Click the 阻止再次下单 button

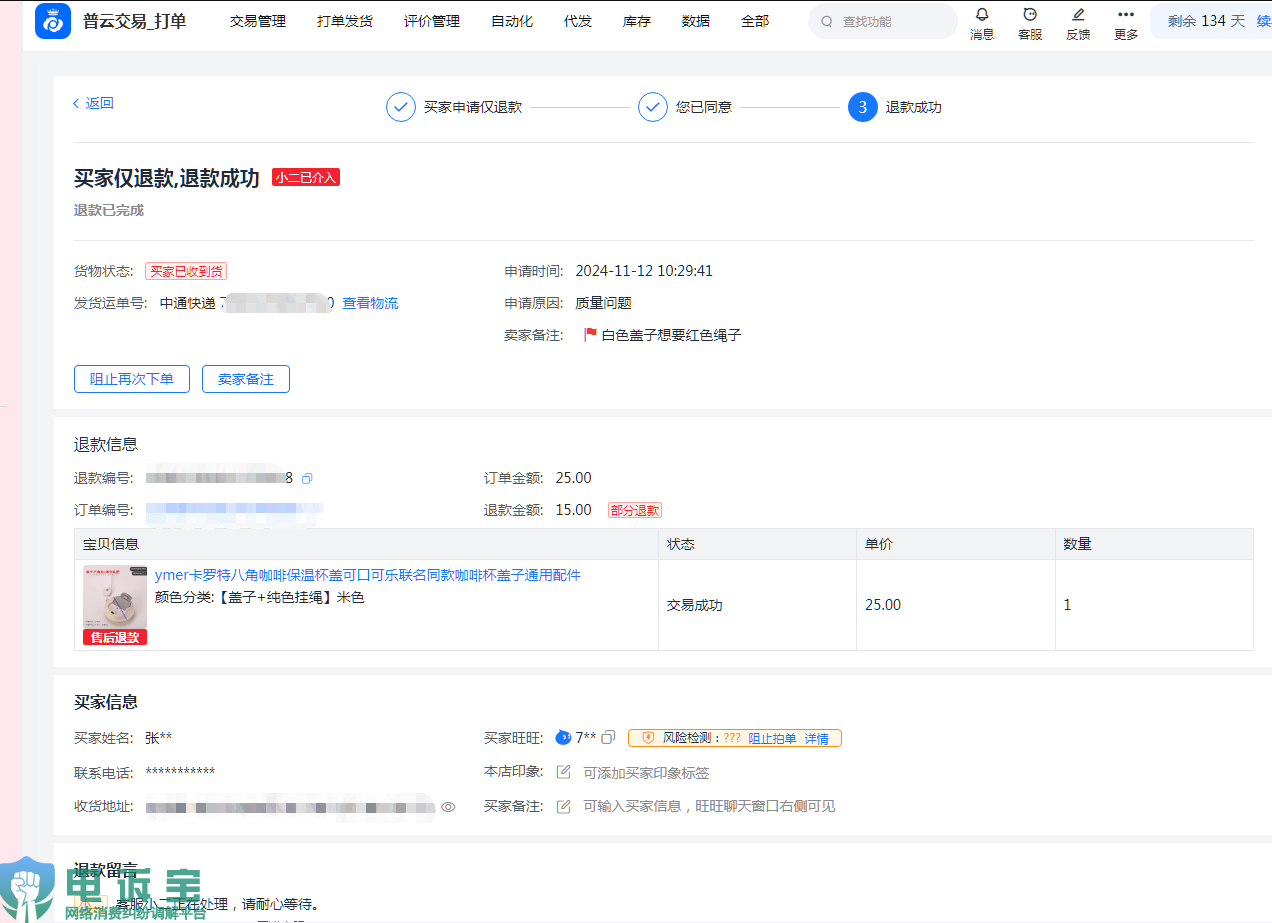point(132,379)
